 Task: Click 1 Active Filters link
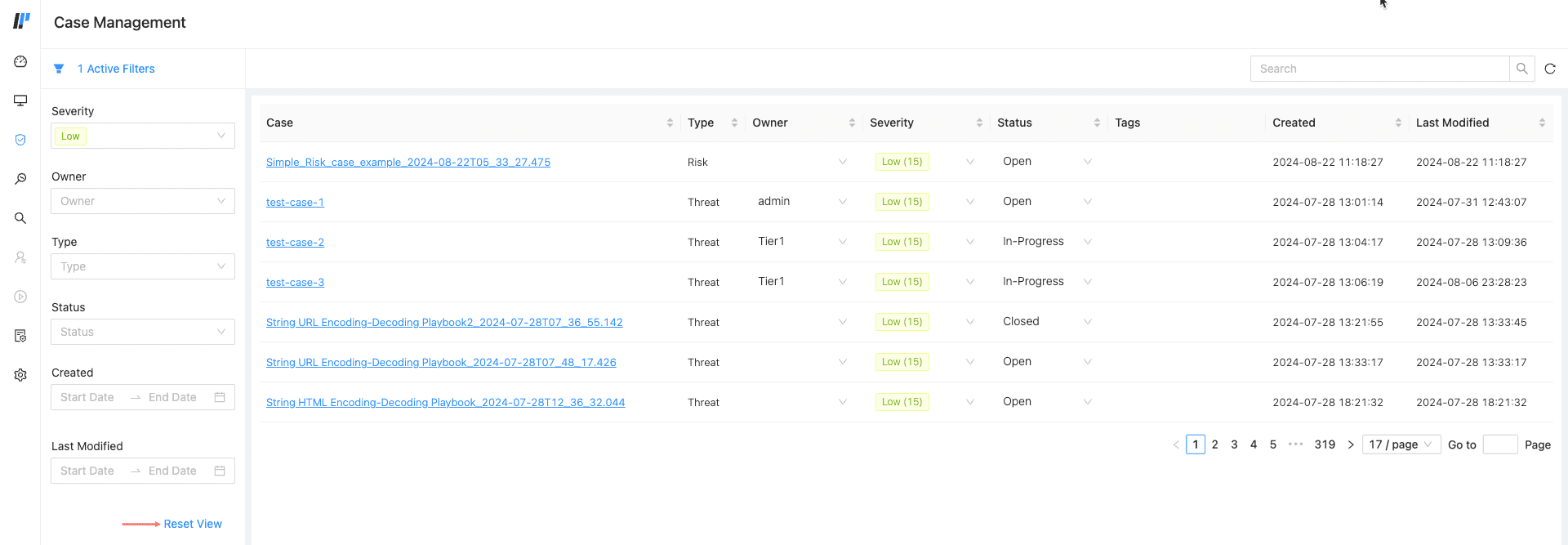click(116, 69)
